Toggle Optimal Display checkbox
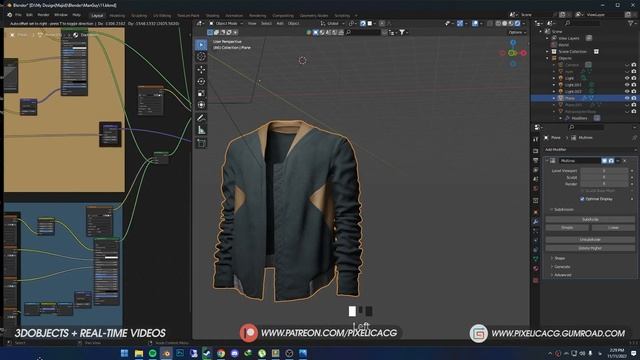The width and height of the screenshot is (640, 360). 582,199
